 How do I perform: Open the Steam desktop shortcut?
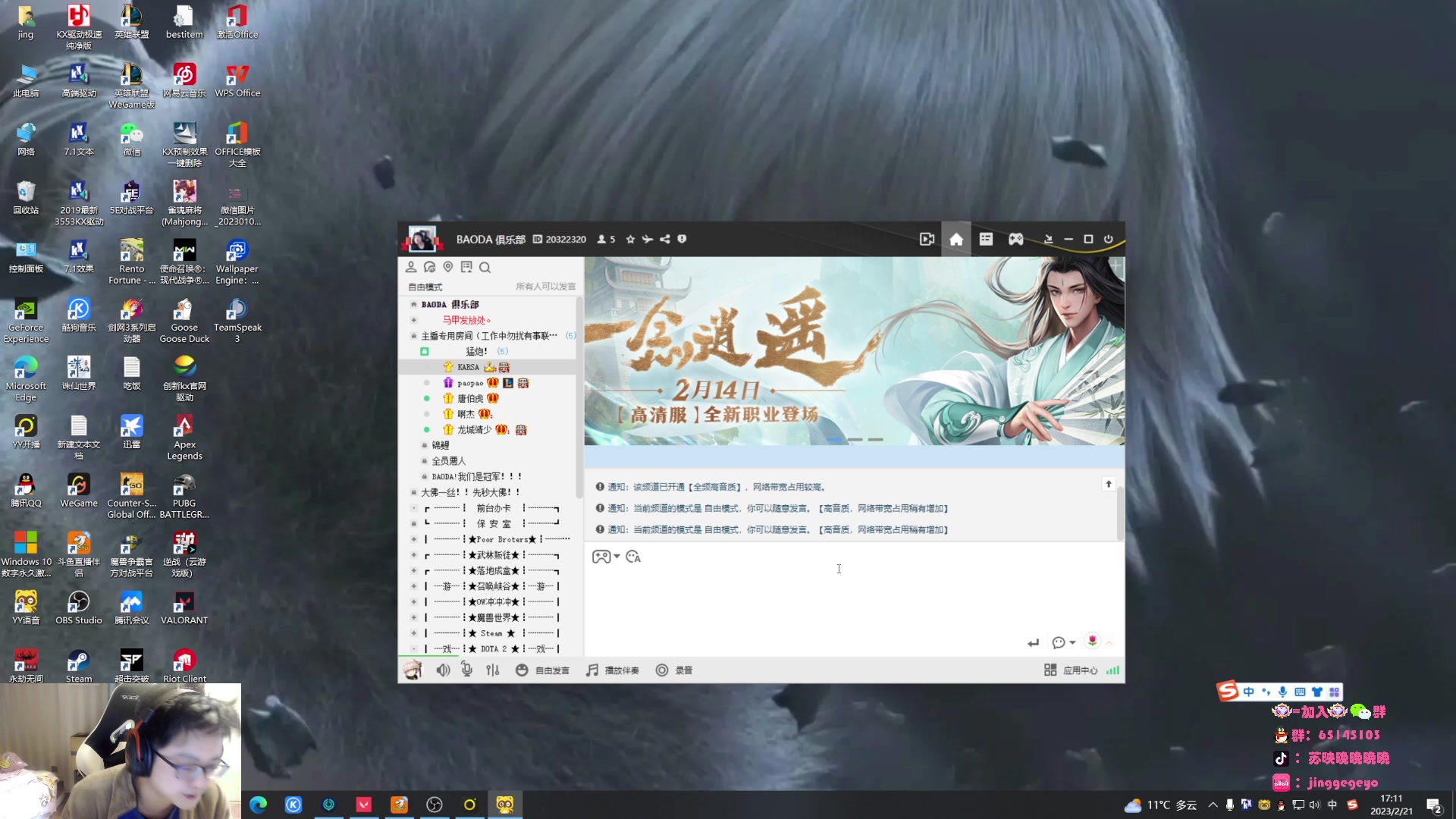point(79,666)
